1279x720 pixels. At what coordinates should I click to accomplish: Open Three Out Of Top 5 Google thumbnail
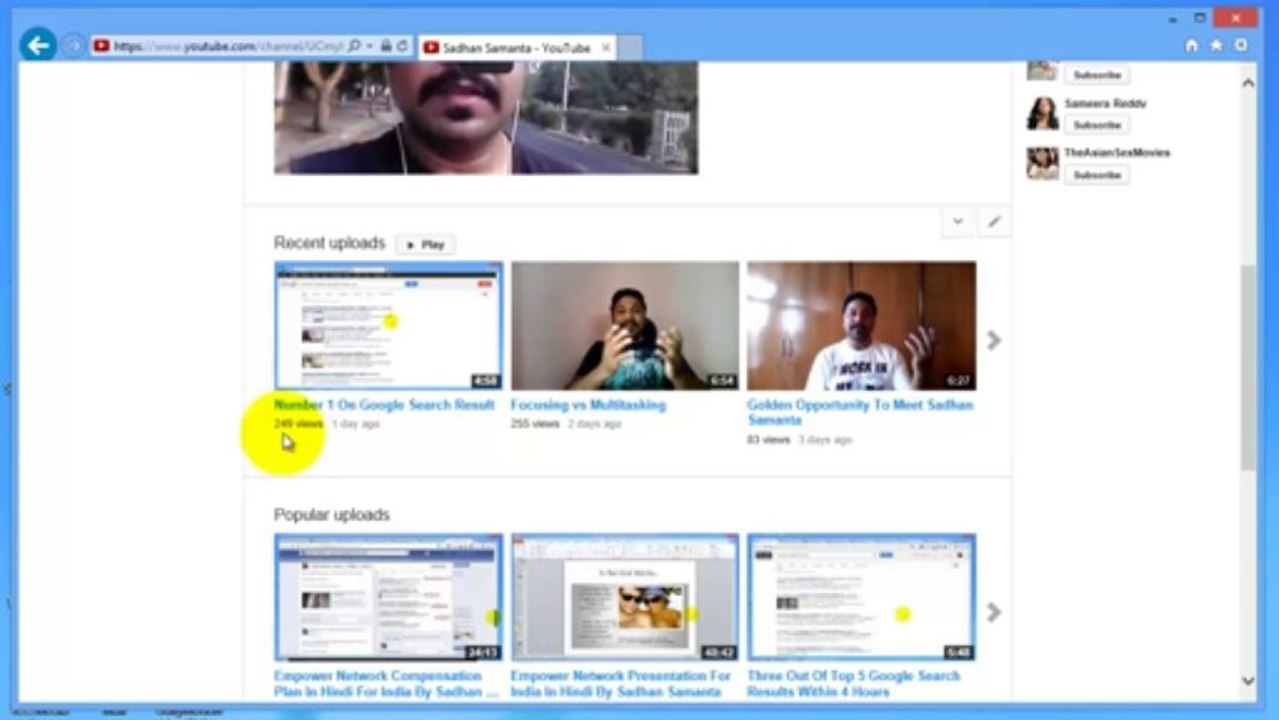861,597
